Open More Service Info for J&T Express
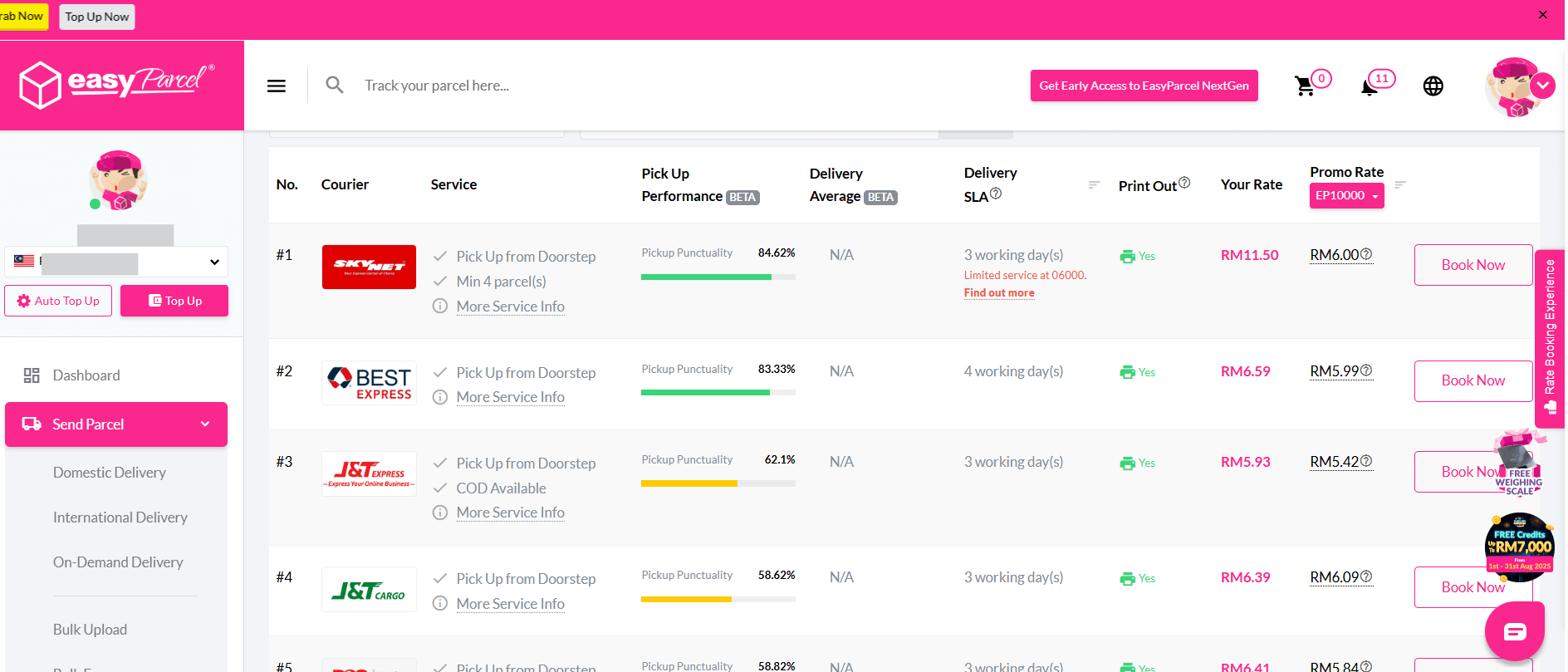1568x672 pixels. click(511, 513)
